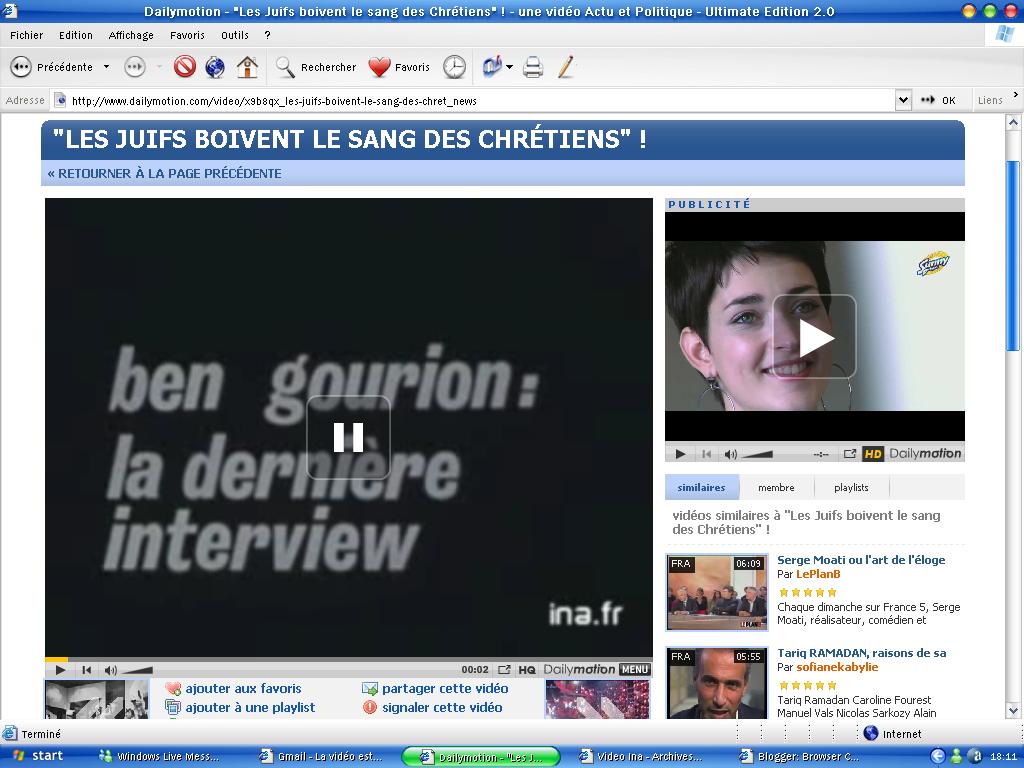The image size is (1024, 768).
Task: Open the player MENU button
Action: click(634, 669)
